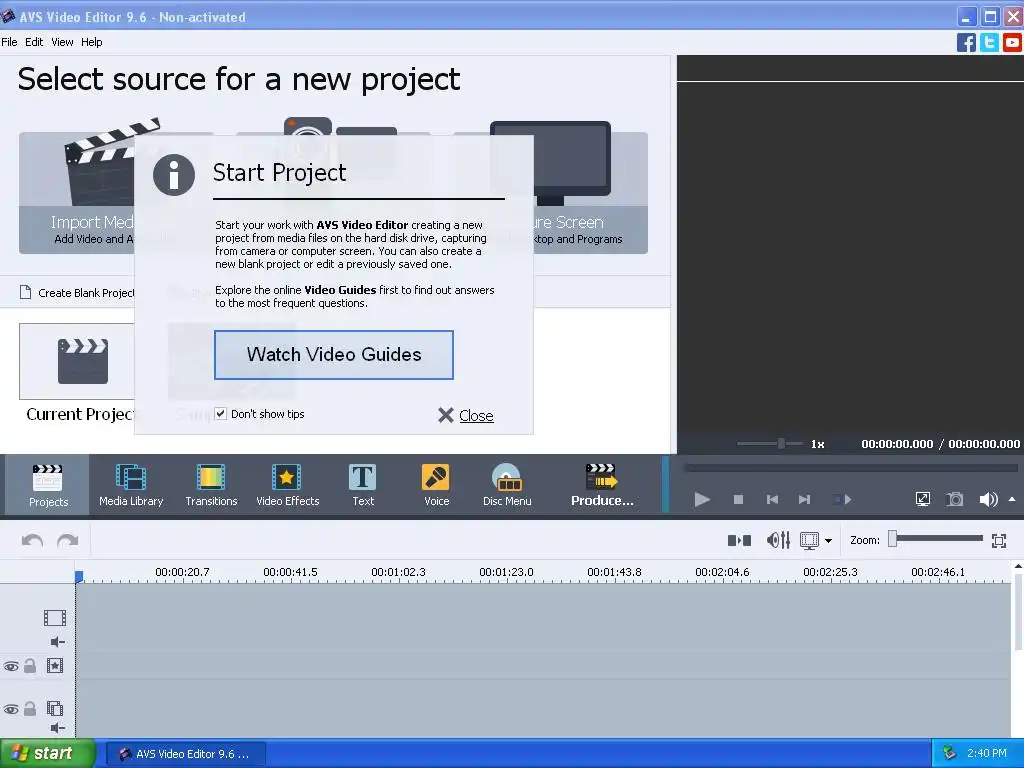This screenshot has width=1024, height=768.
Task: Toggle effects track visibility eye
Action: [x=11, y=667]
